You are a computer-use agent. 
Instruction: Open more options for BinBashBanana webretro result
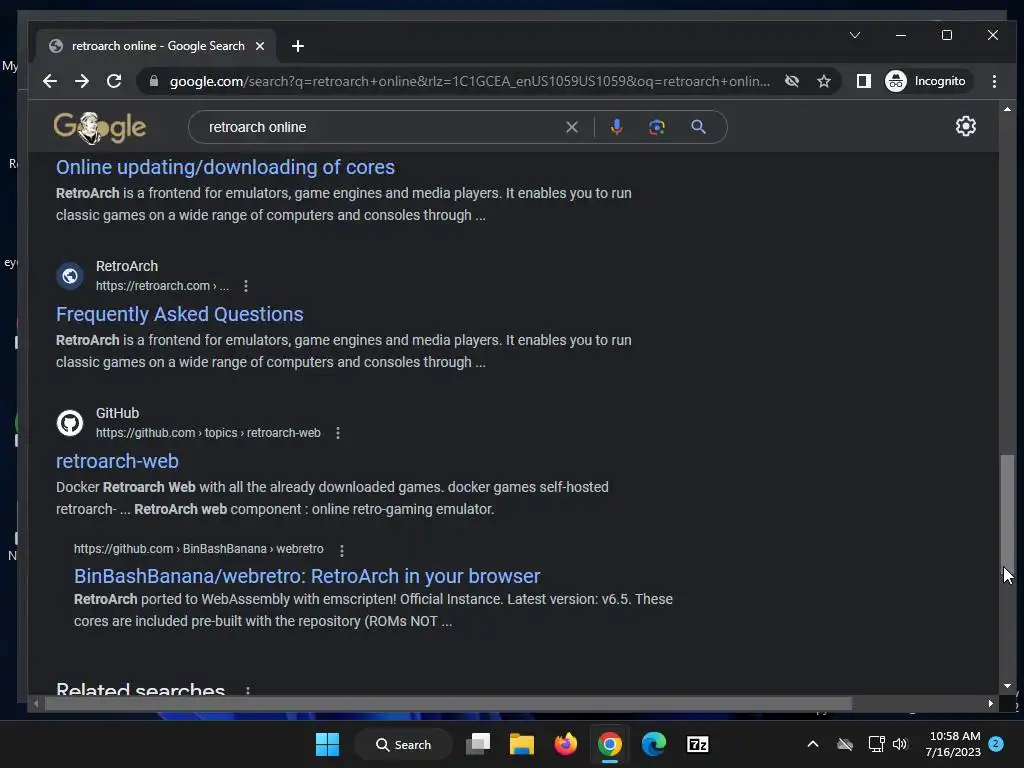342,550
